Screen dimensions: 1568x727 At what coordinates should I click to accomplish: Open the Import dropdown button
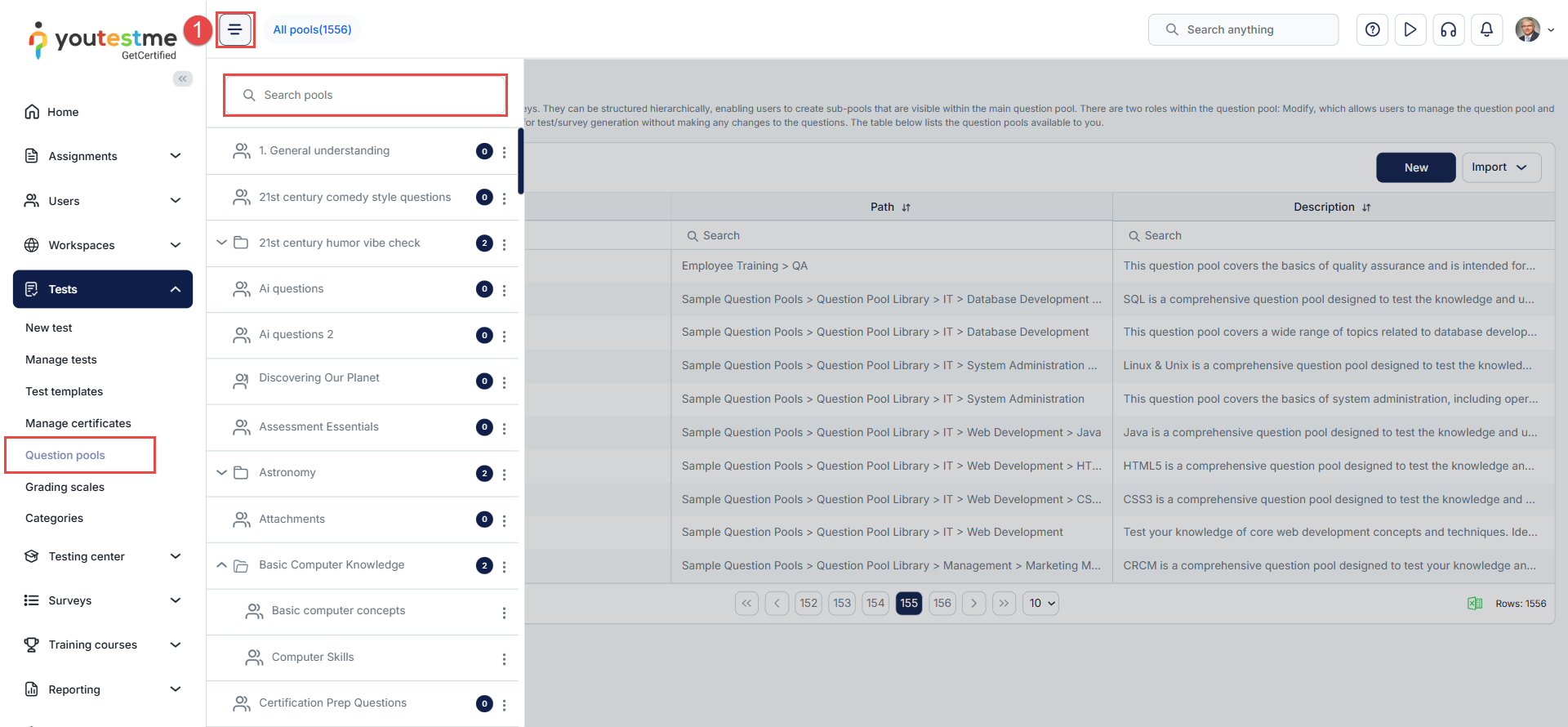pyautogui.click(x=1501, y=167)
